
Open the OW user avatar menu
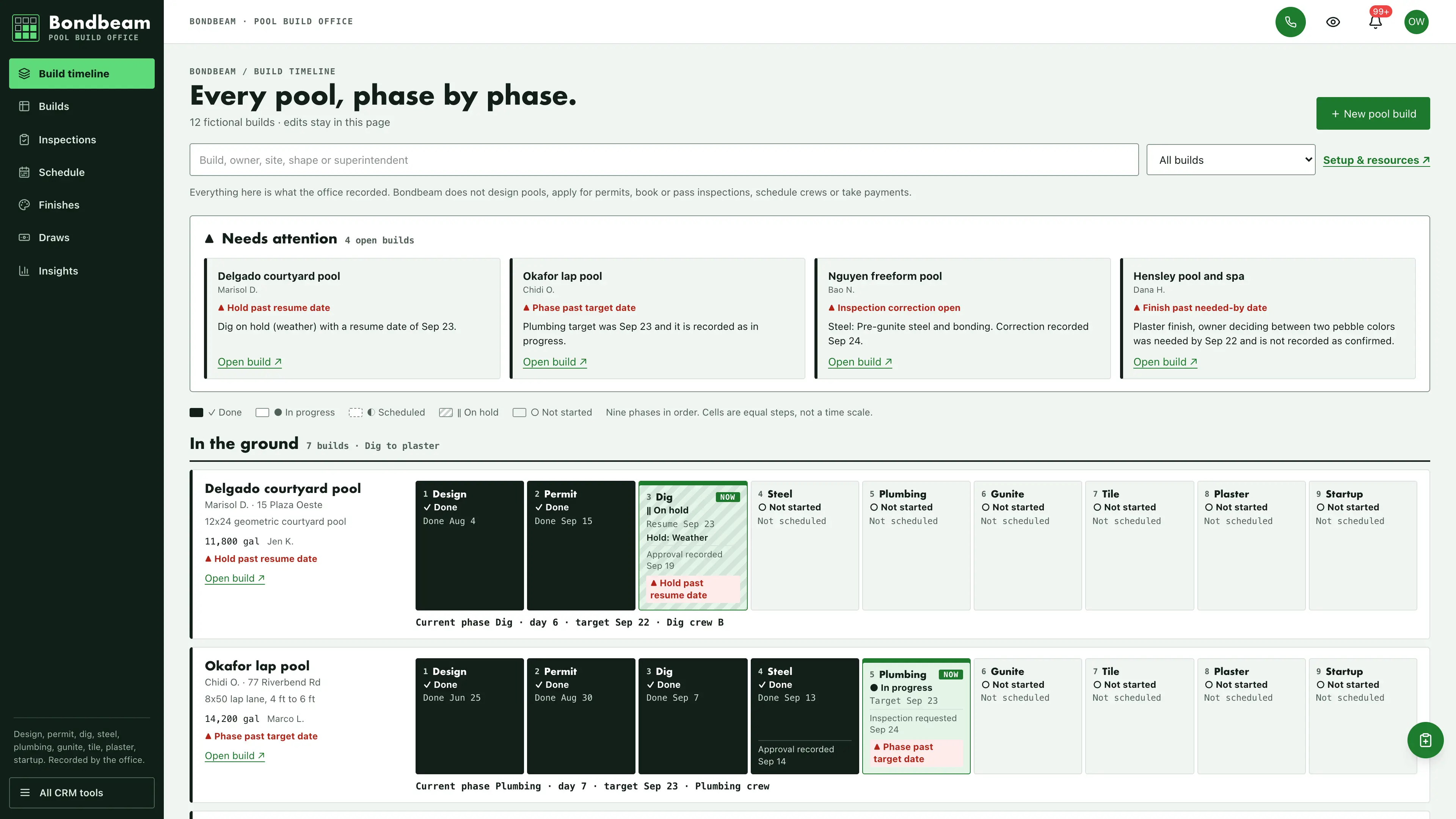[1416, 22]
